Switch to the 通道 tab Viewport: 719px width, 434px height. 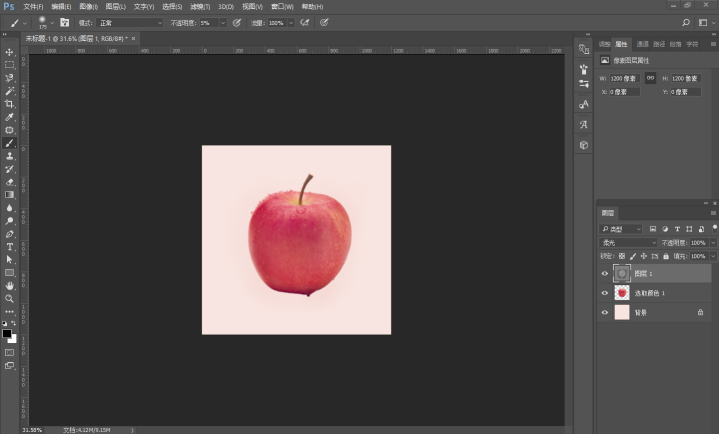[642, 44]
